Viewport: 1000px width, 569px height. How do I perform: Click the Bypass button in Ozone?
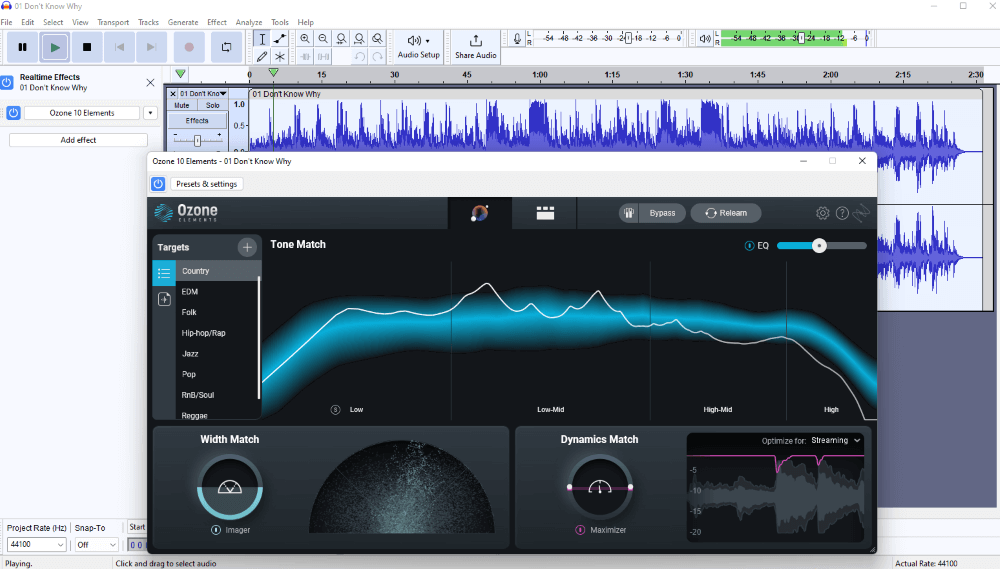(x=662, y=213)
